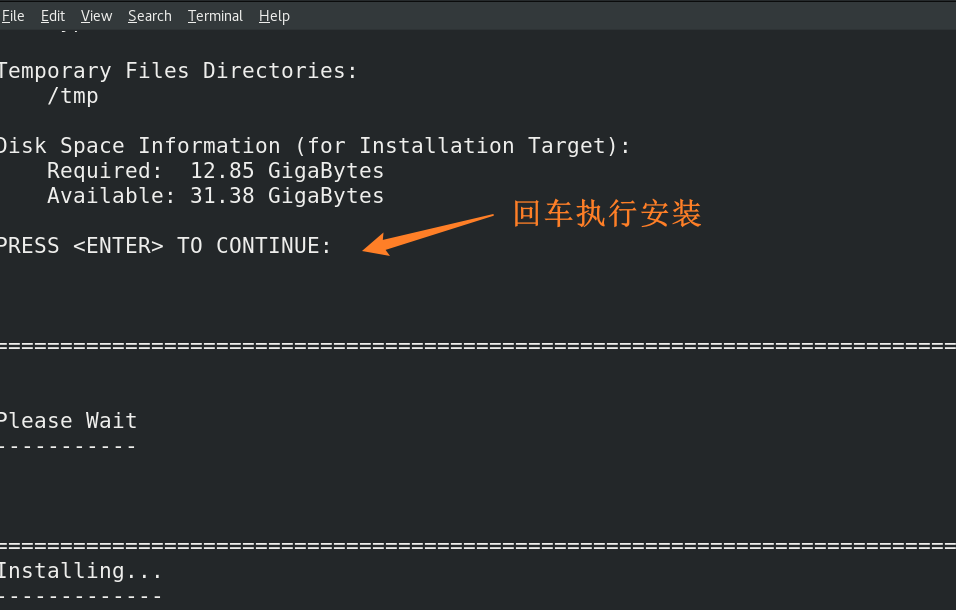Click the orange arrow annotation
Screen dimensions: 956x610
428,232
